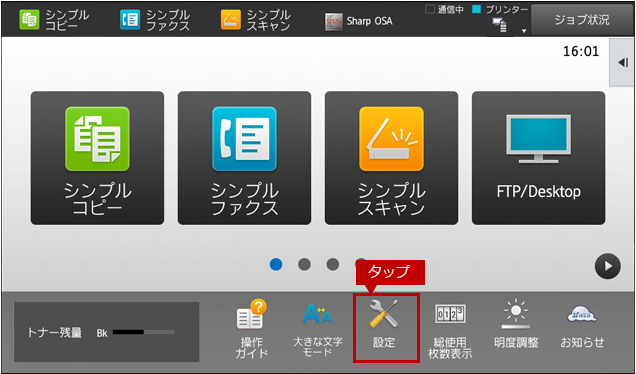This screenshot has width=636, height=374.
Task: Open the large シンプルスキャン tile
Action: [391, 158]
